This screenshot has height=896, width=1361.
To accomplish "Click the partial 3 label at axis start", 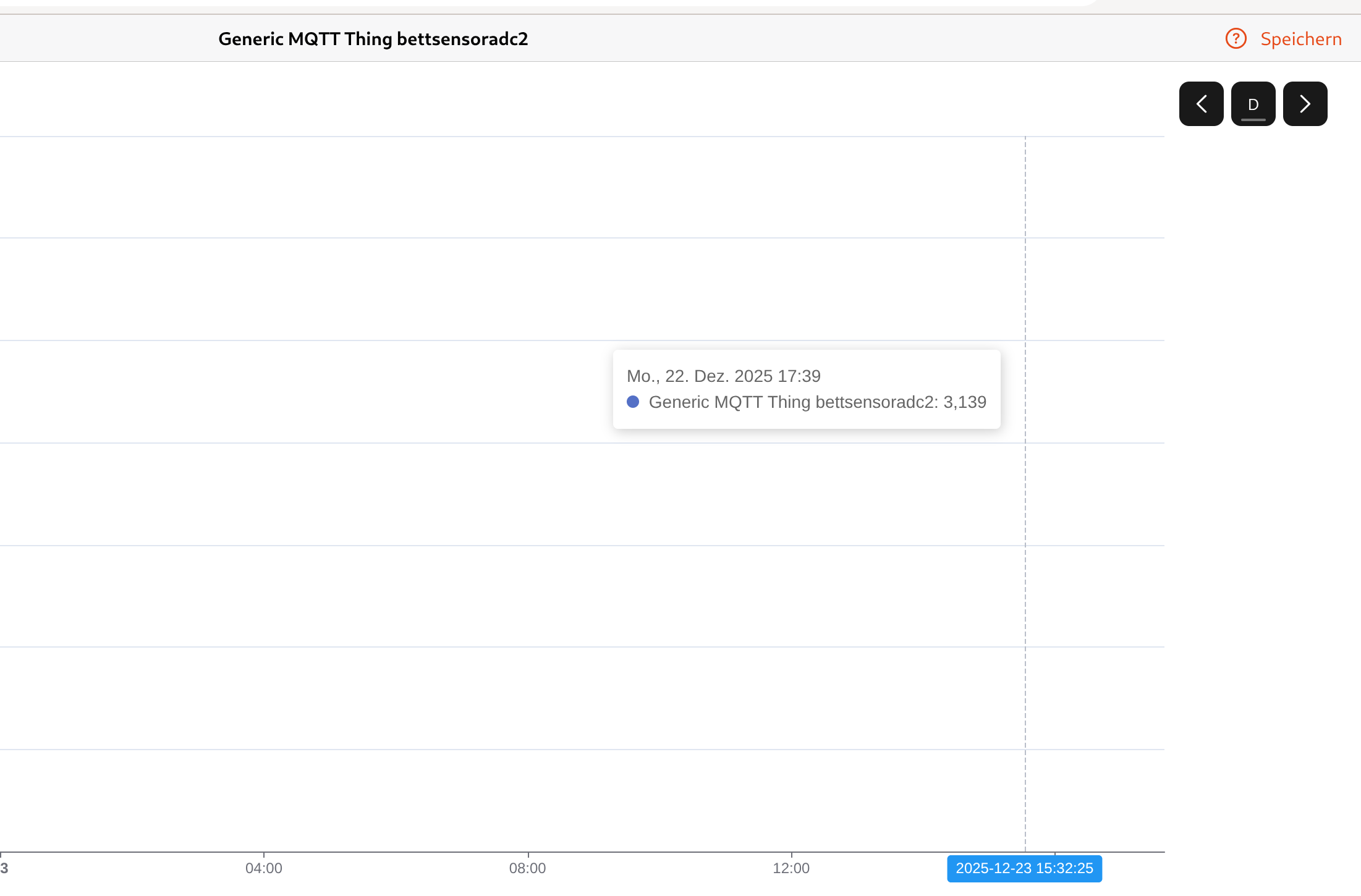I will [4, 868].
